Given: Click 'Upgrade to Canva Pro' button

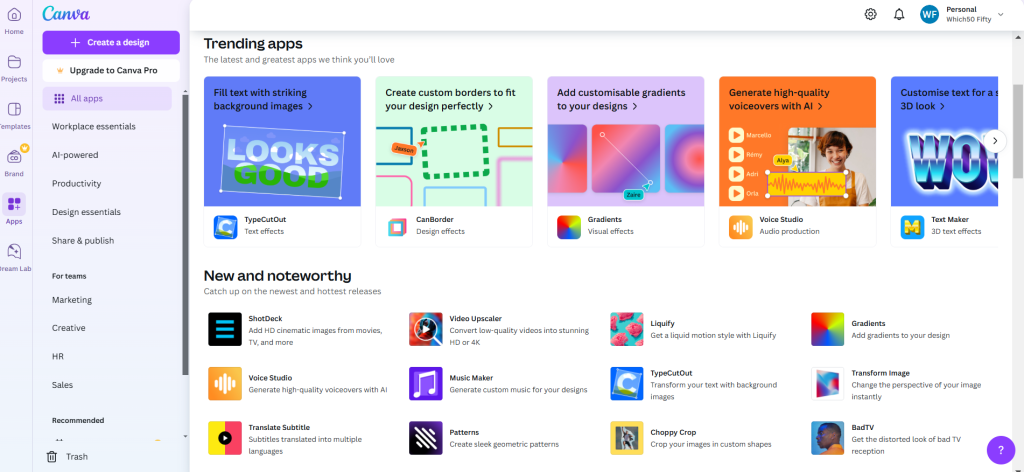Looking at the screenshot, I should pos(111,71).
